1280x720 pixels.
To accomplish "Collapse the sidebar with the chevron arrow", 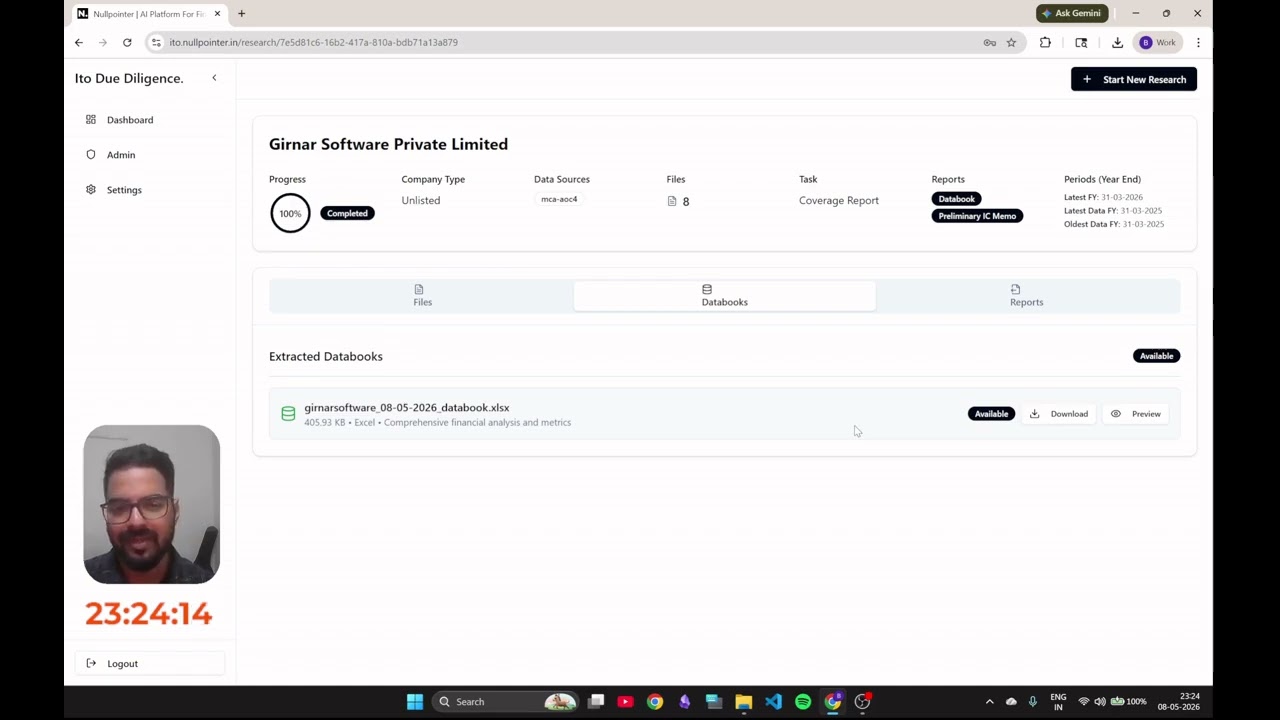I will pos(214,78).
